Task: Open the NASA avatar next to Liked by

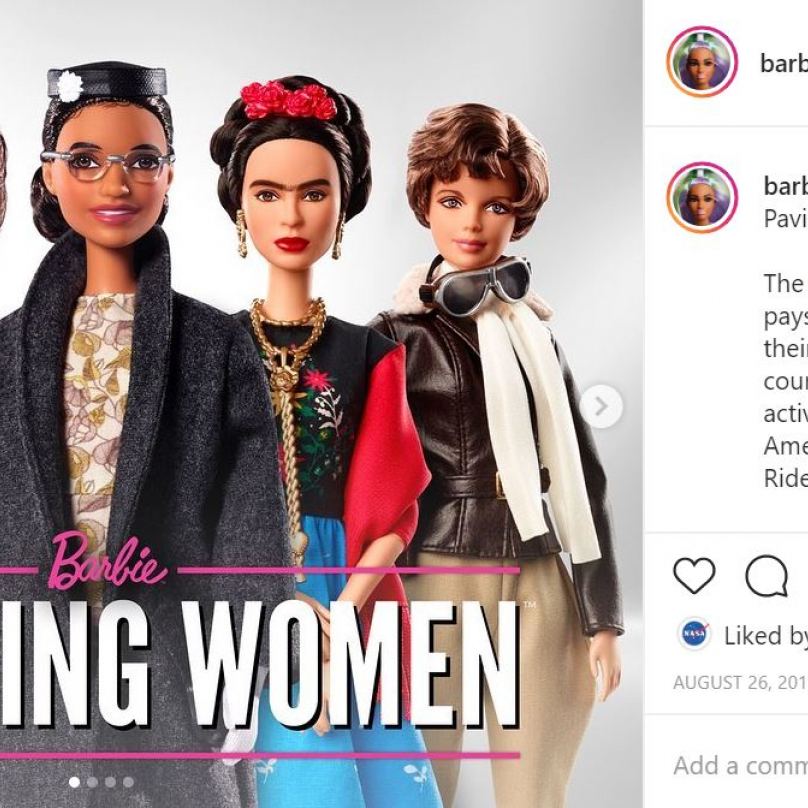Action: 694,635
